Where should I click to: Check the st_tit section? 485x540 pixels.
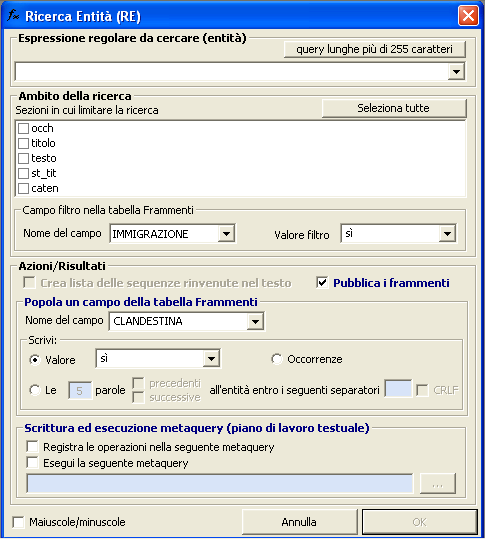click(23, 173)
